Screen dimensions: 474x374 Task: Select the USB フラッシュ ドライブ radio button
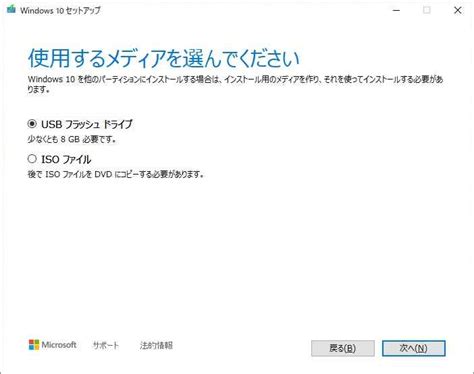tap(32, 124)
